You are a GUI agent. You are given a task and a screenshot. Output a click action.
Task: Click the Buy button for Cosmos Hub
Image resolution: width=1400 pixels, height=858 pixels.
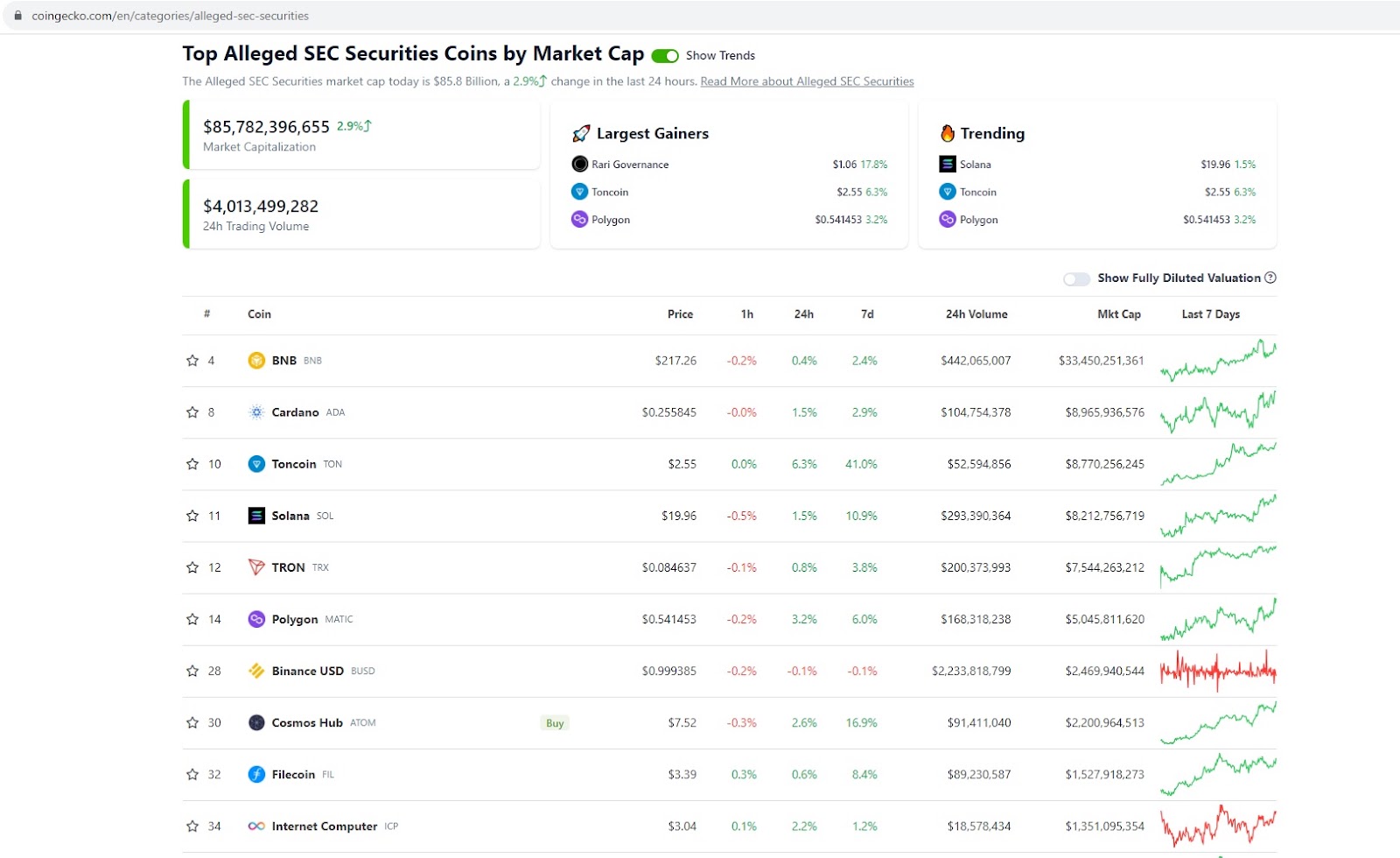pyautogui.click(x=555, y=723)
